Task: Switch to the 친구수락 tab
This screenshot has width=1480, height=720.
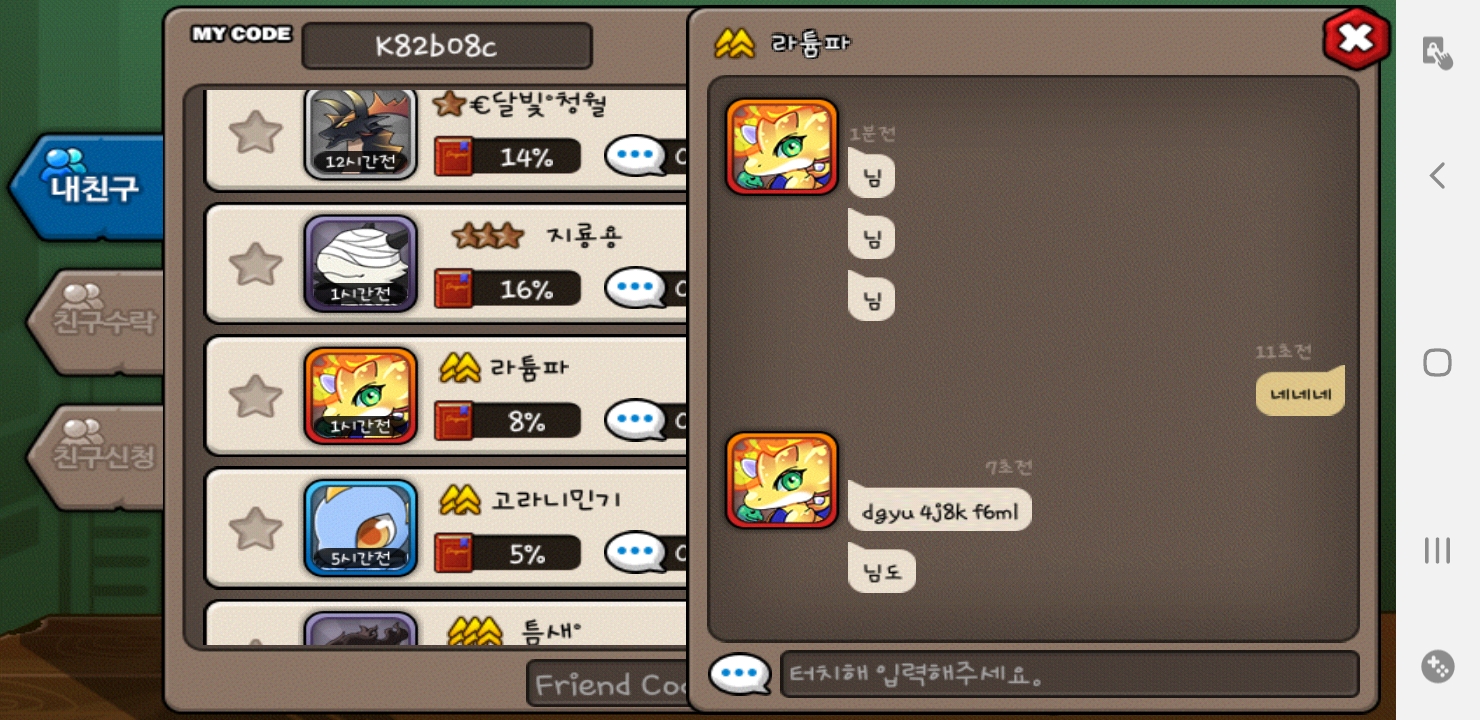Action: [x=96, y=322]
